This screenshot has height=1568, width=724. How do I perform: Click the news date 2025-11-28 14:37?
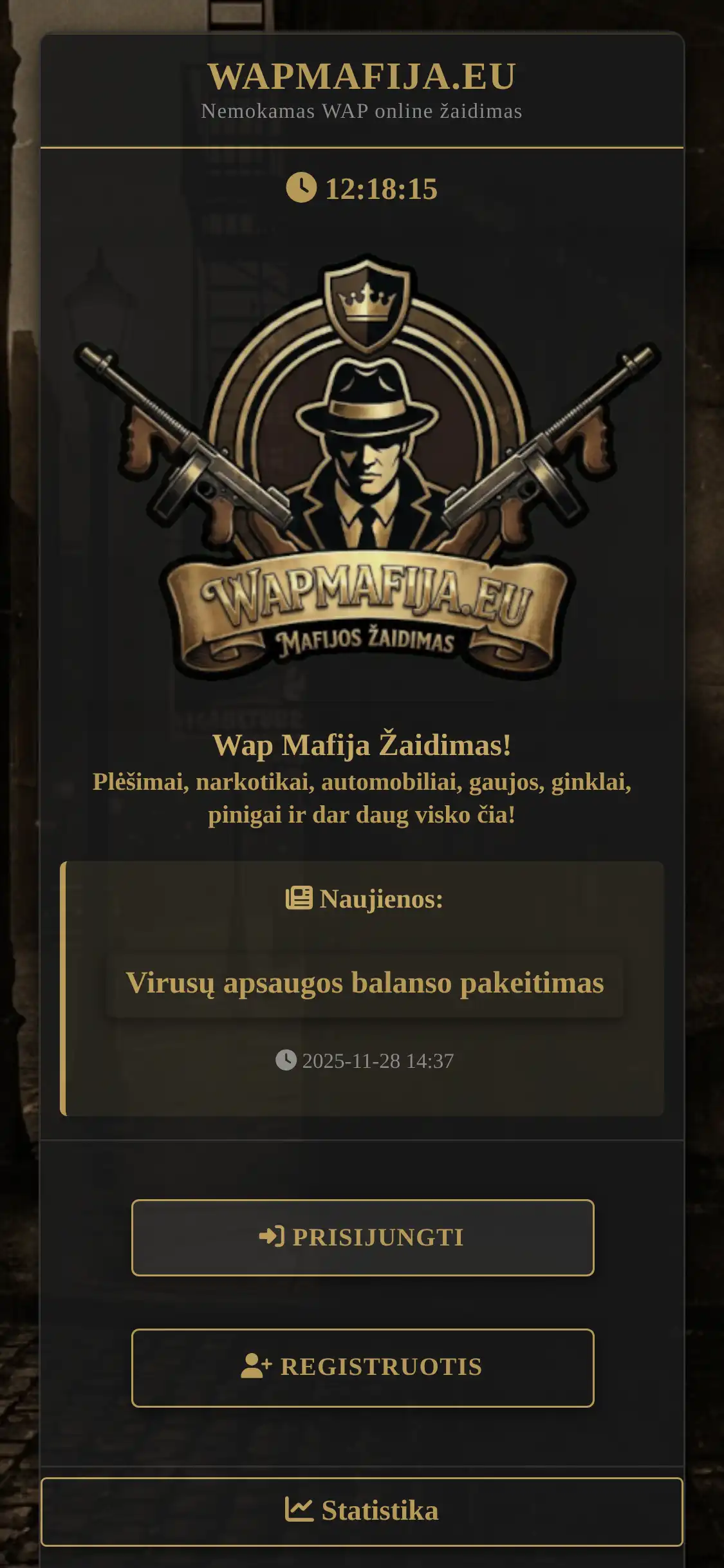(x=378, y=1061)
